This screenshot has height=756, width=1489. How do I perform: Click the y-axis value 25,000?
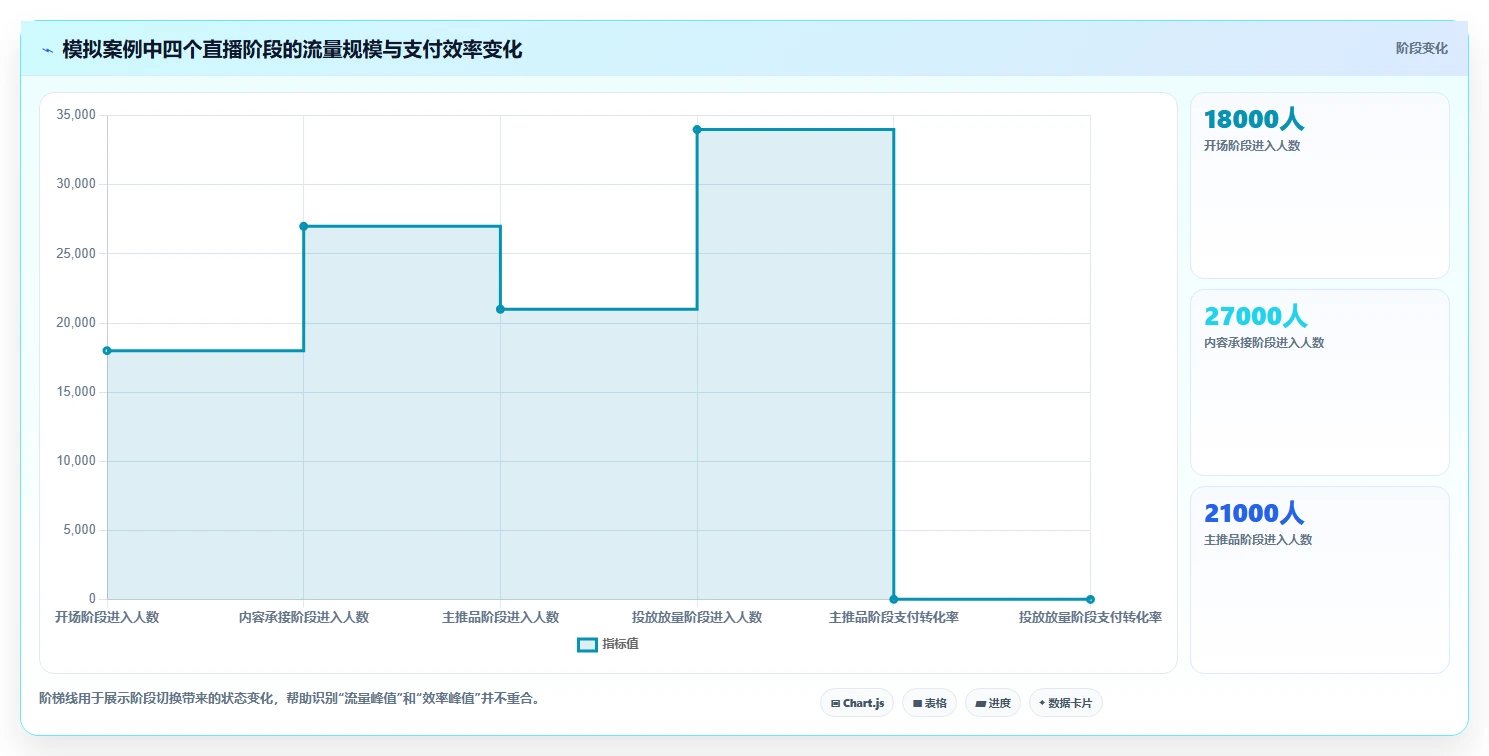76,253
